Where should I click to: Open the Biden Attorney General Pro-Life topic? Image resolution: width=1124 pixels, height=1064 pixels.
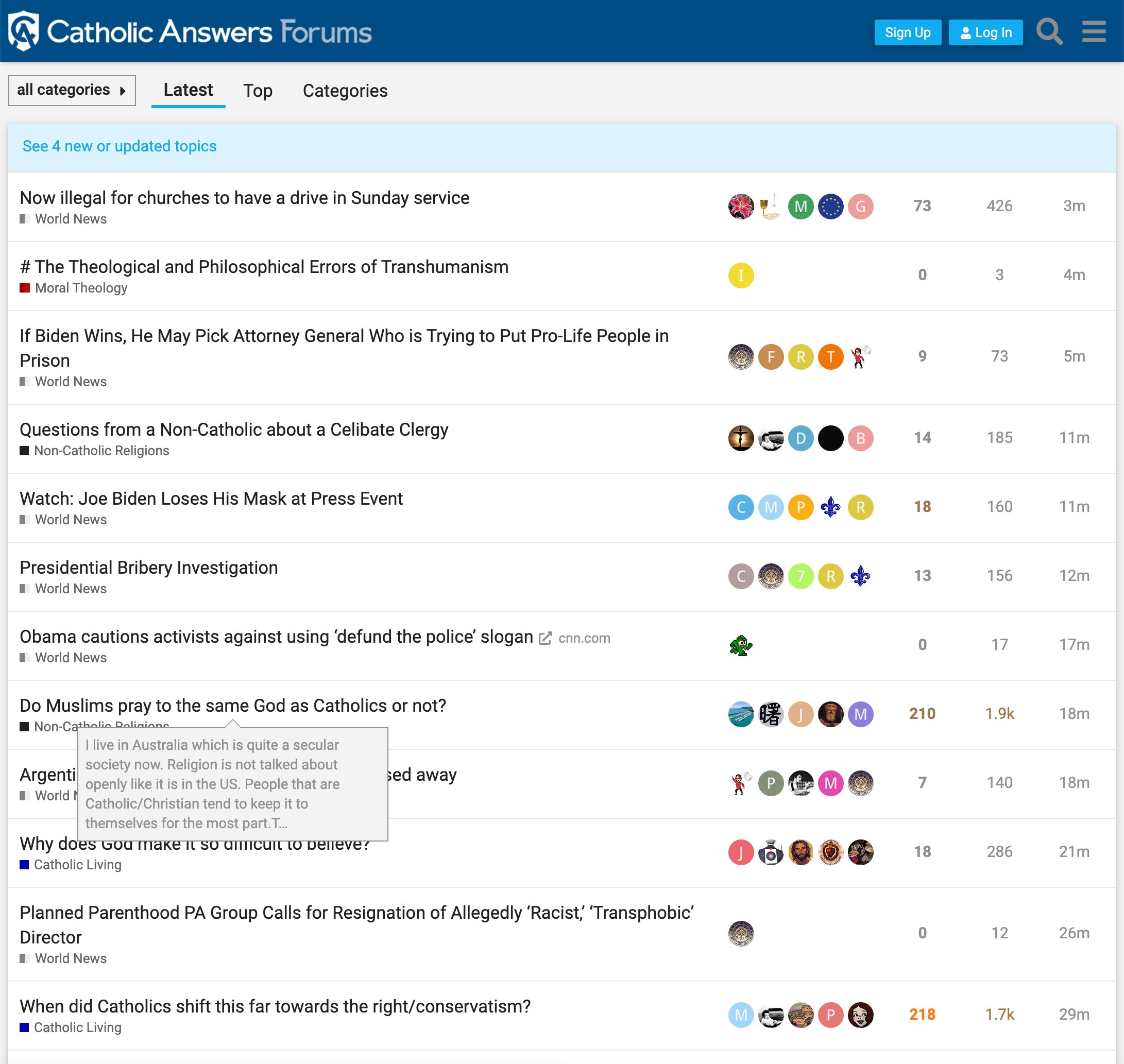(x=345, y=348)
